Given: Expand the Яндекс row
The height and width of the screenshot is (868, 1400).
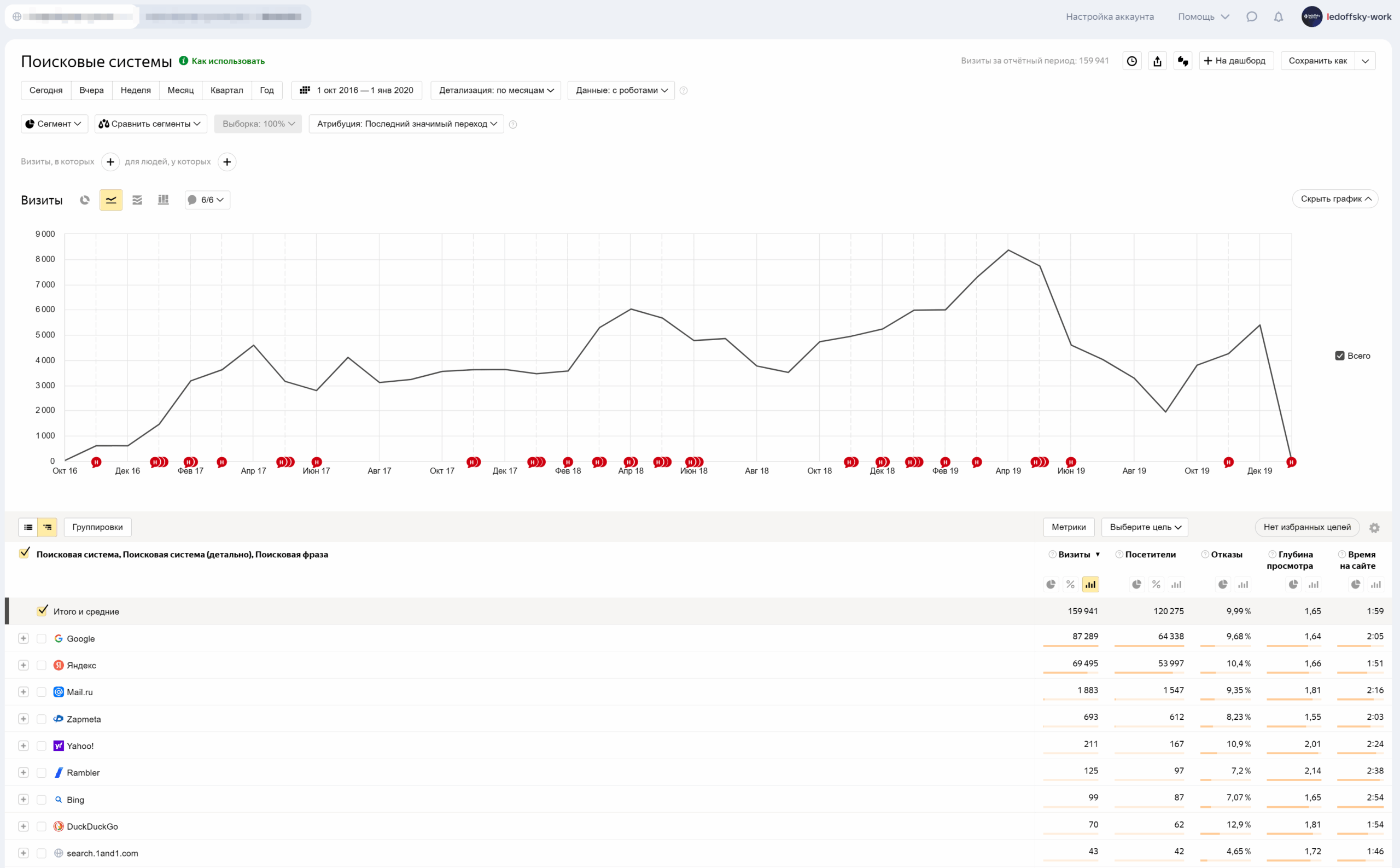Looking at the screenshot, I should pos(23,665).
